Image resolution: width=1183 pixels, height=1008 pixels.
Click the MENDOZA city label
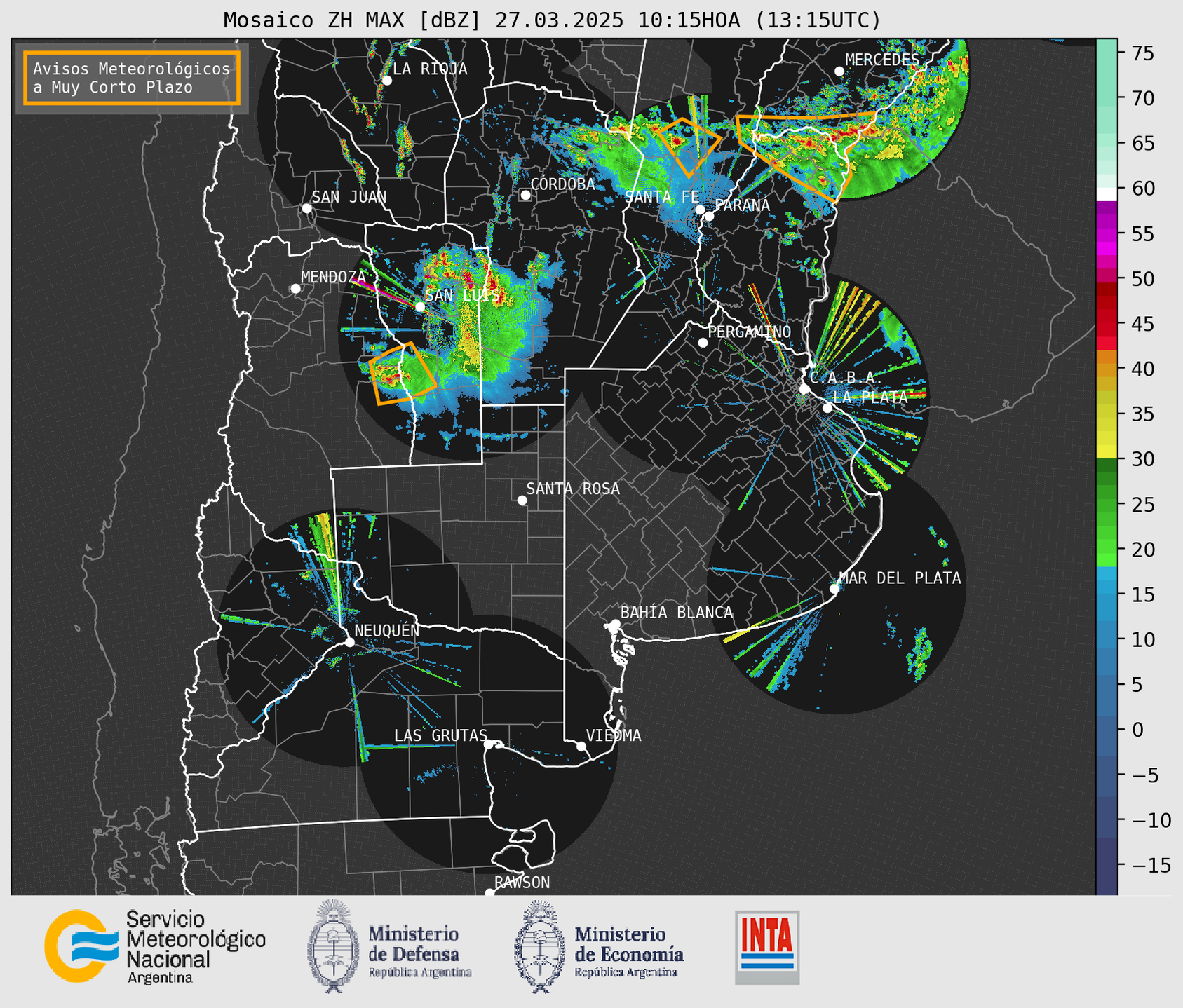333,277
